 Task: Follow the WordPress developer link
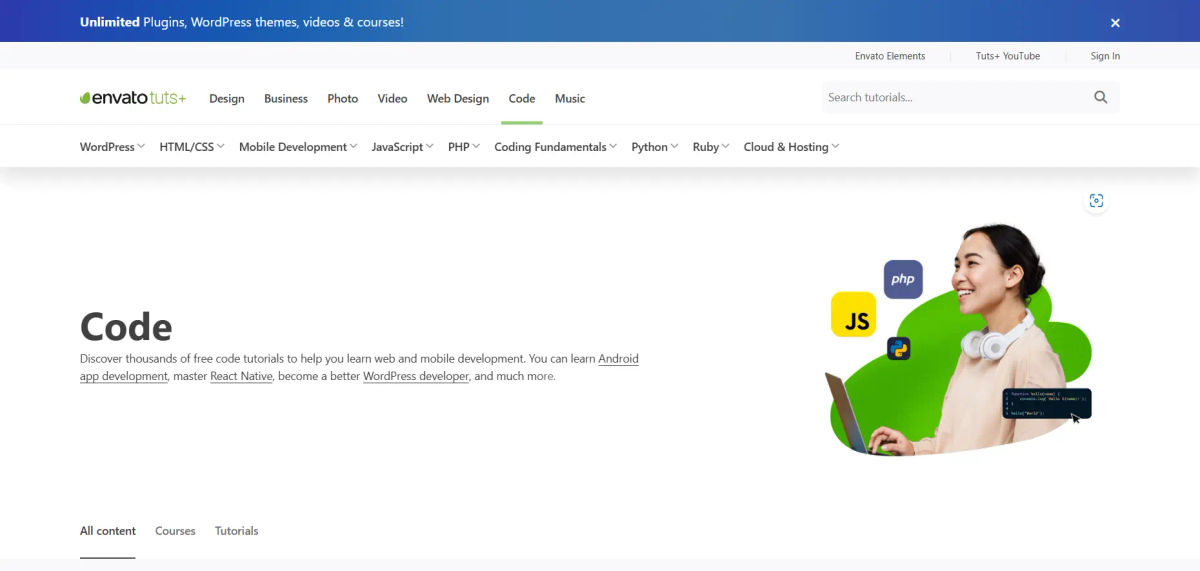(x=416, y=376)
